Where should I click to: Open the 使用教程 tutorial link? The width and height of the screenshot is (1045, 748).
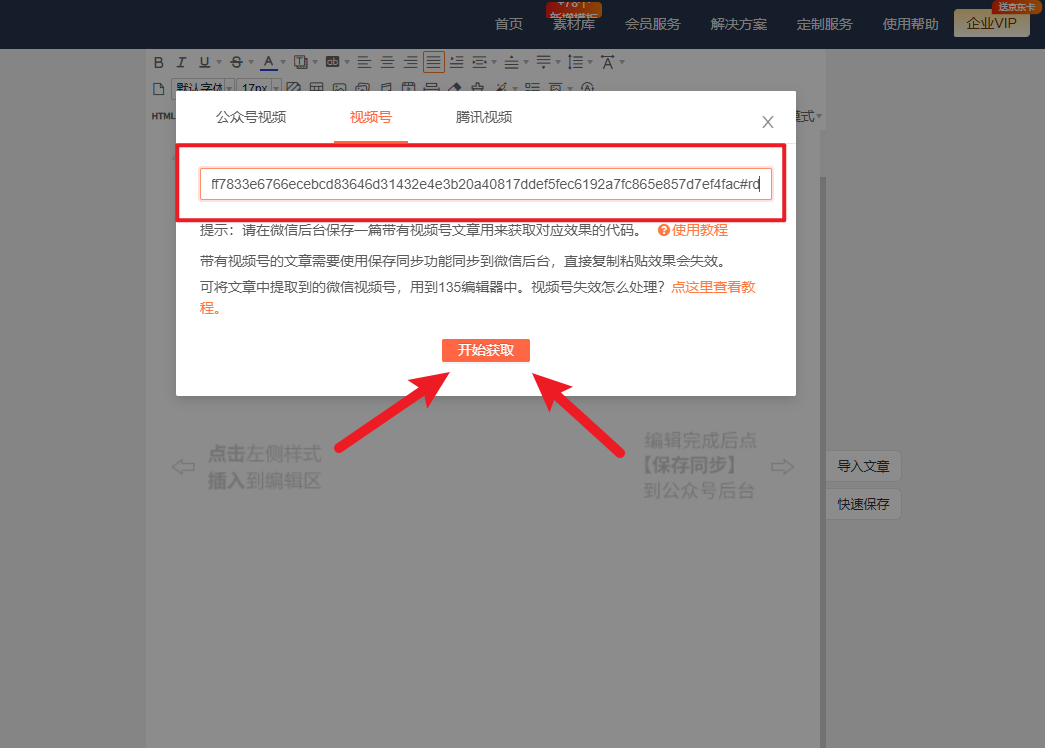[700, 230]
